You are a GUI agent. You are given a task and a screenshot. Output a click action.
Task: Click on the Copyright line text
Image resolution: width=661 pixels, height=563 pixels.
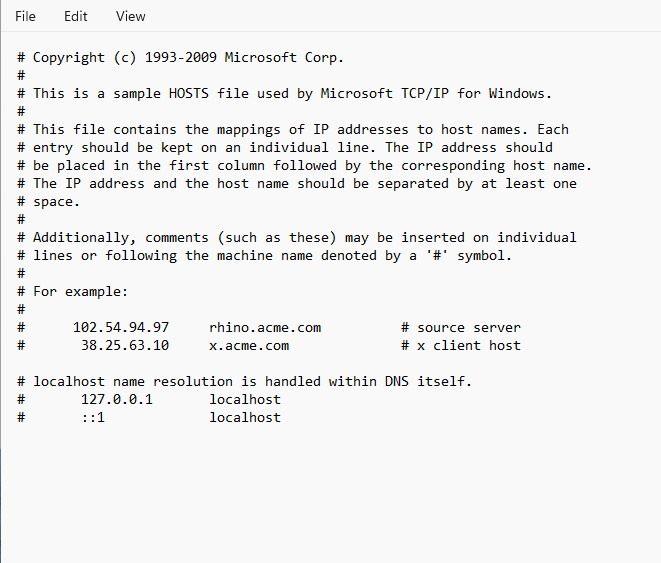(188, 57)
